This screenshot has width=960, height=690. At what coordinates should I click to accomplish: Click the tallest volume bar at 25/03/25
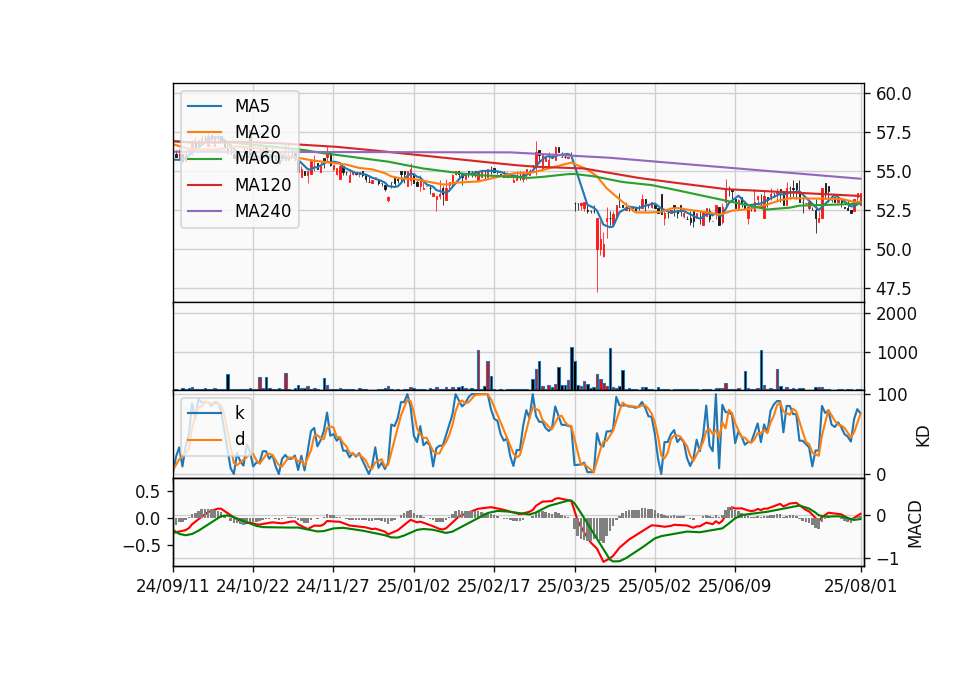(572, 369)
